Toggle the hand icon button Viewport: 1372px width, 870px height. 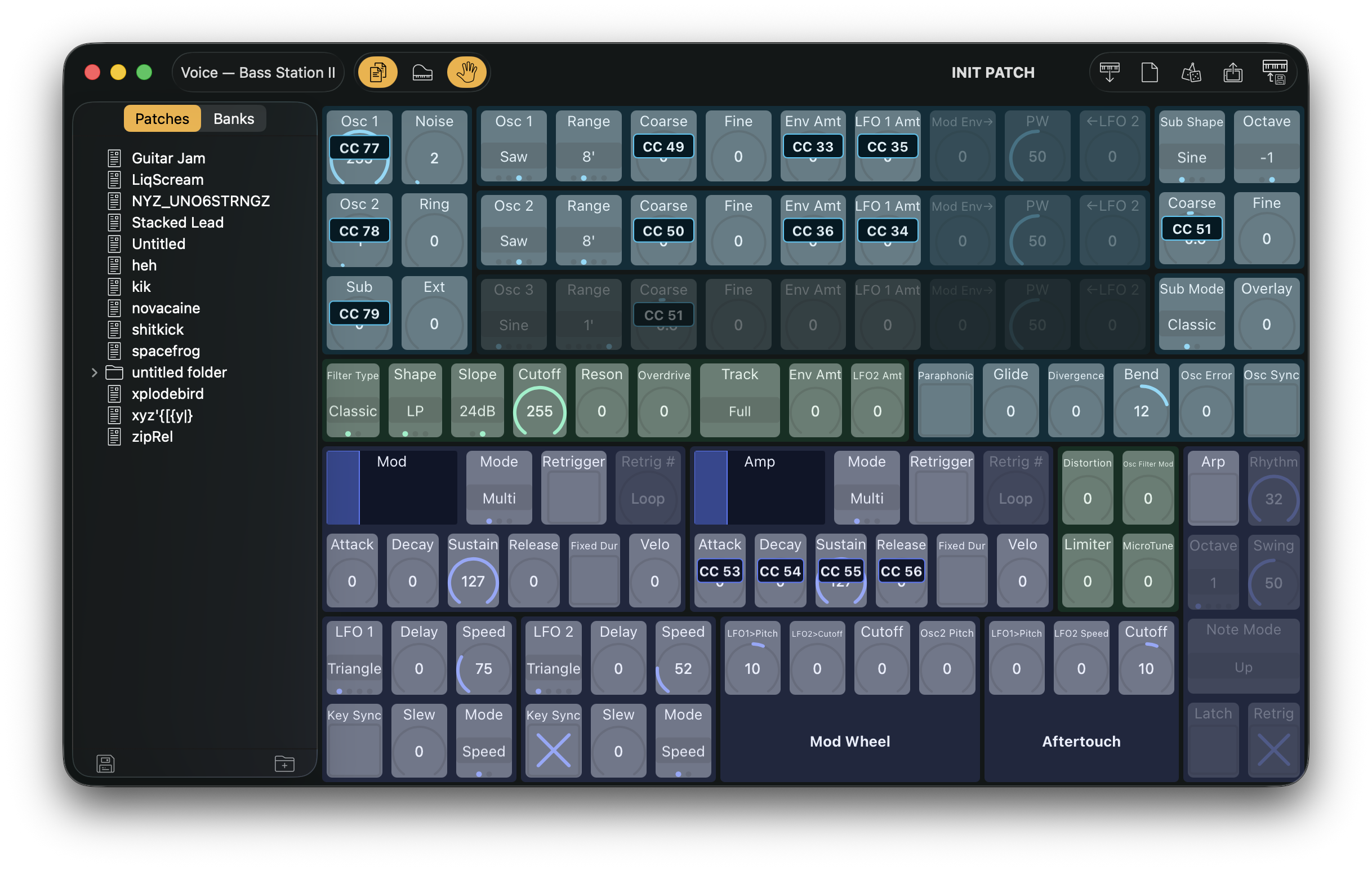pyautogui.click(x=467, y=72)
